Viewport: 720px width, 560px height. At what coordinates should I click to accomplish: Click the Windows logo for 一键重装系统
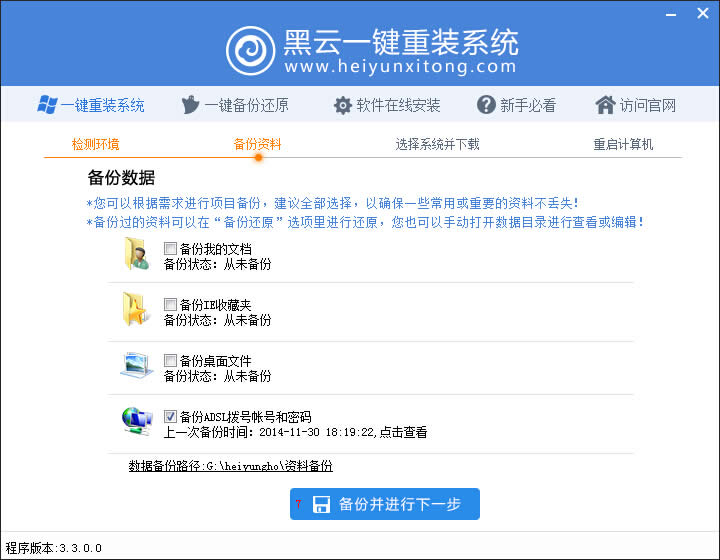(47, 105)
